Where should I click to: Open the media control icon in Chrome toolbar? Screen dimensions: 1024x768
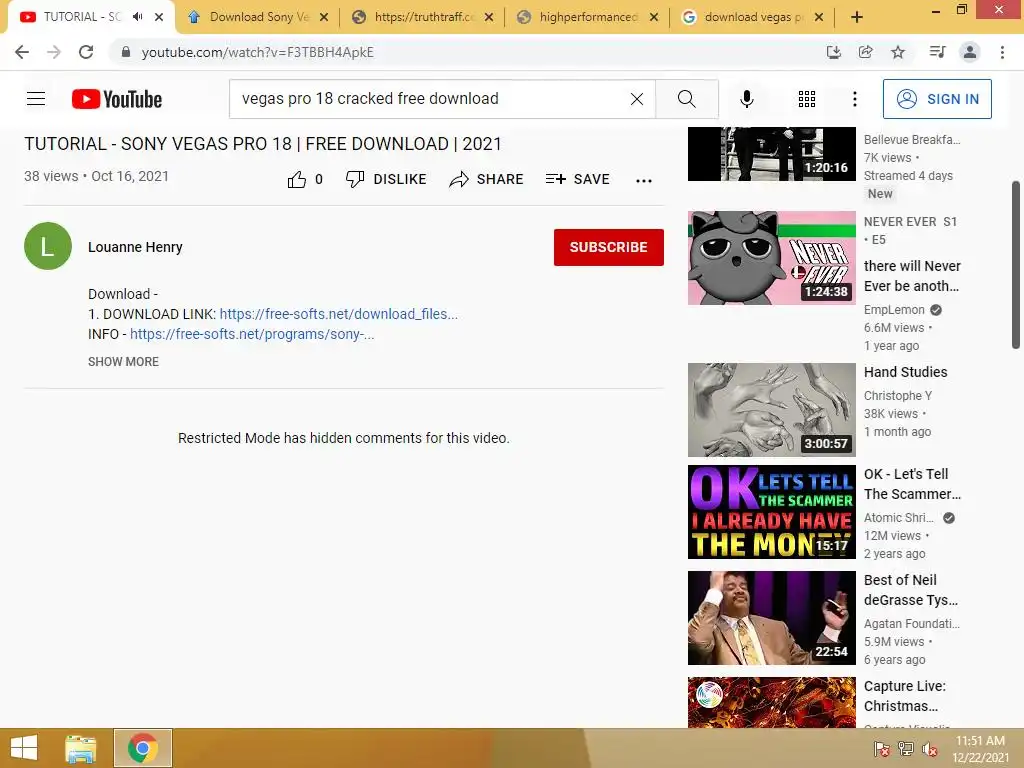coord(937,52)
